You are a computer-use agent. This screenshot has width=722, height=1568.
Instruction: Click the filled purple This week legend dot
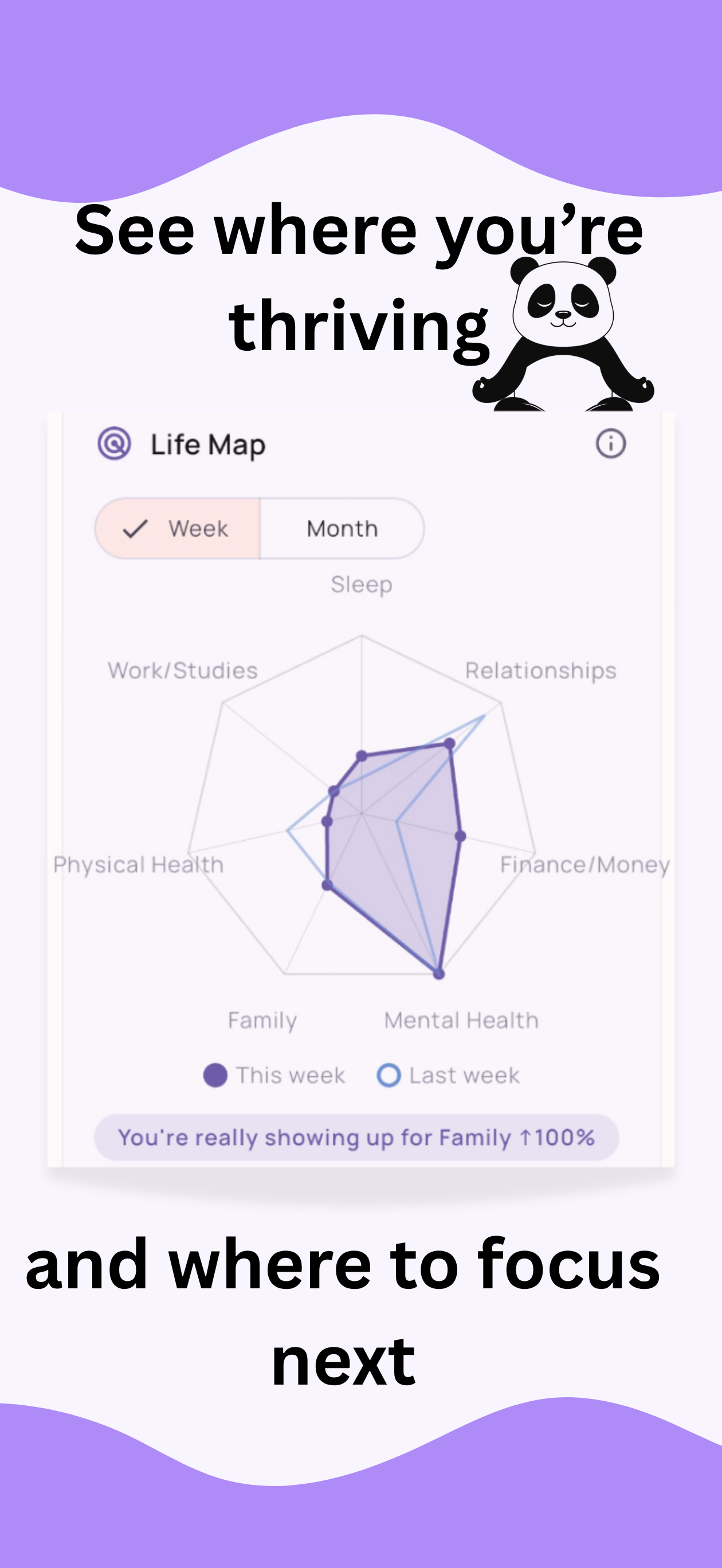(x=215, y=1076)
